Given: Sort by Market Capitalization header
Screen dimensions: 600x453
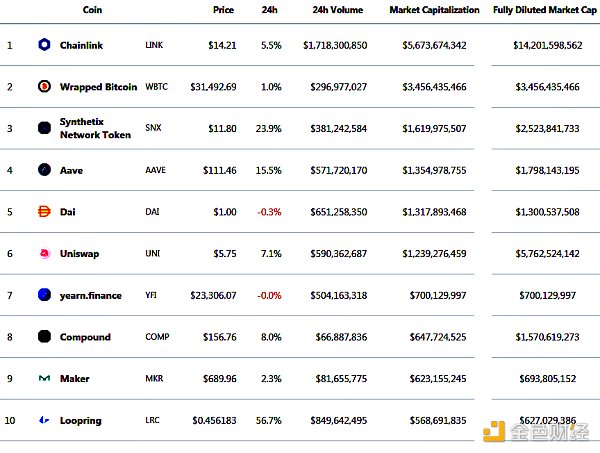Looking at the screenshot, I should coord(435,10).
